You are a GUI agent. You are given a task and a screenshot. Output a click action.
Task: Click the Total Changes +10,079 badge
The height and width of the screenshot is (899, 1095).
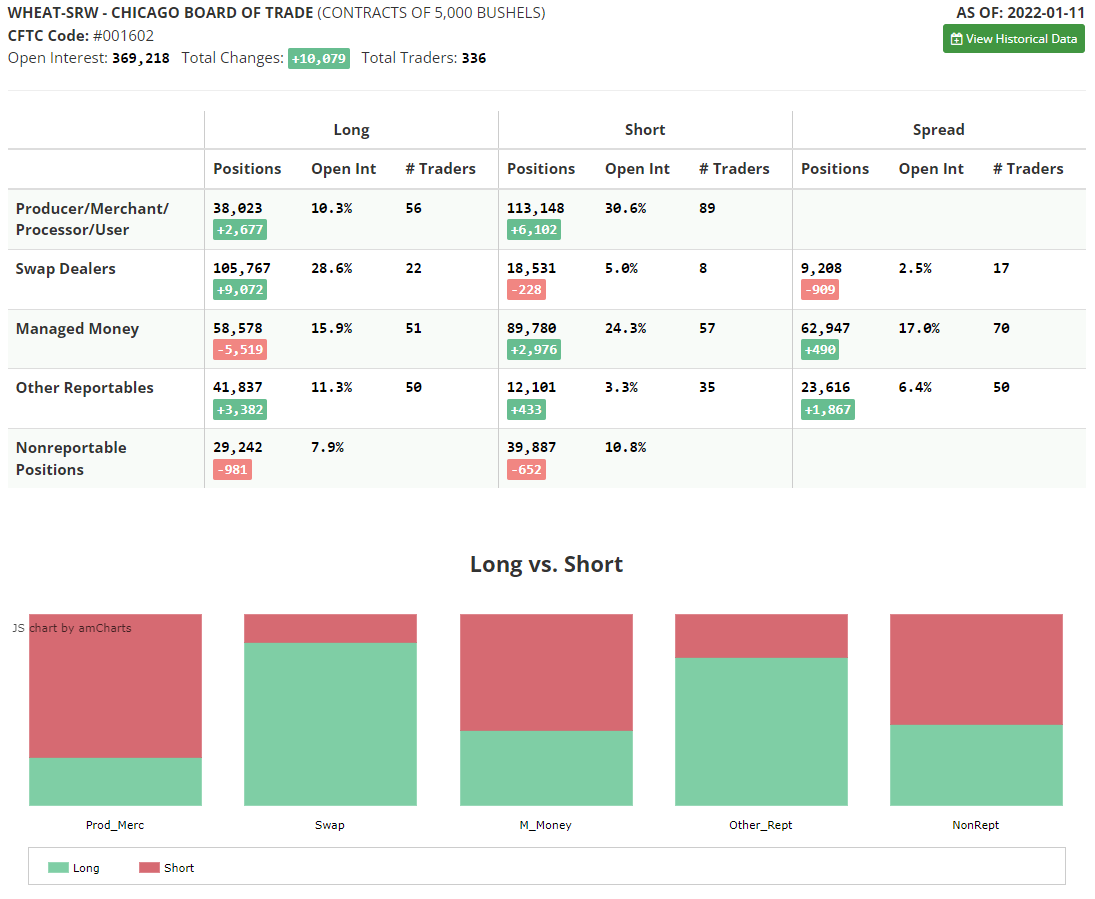pos(319,59)
